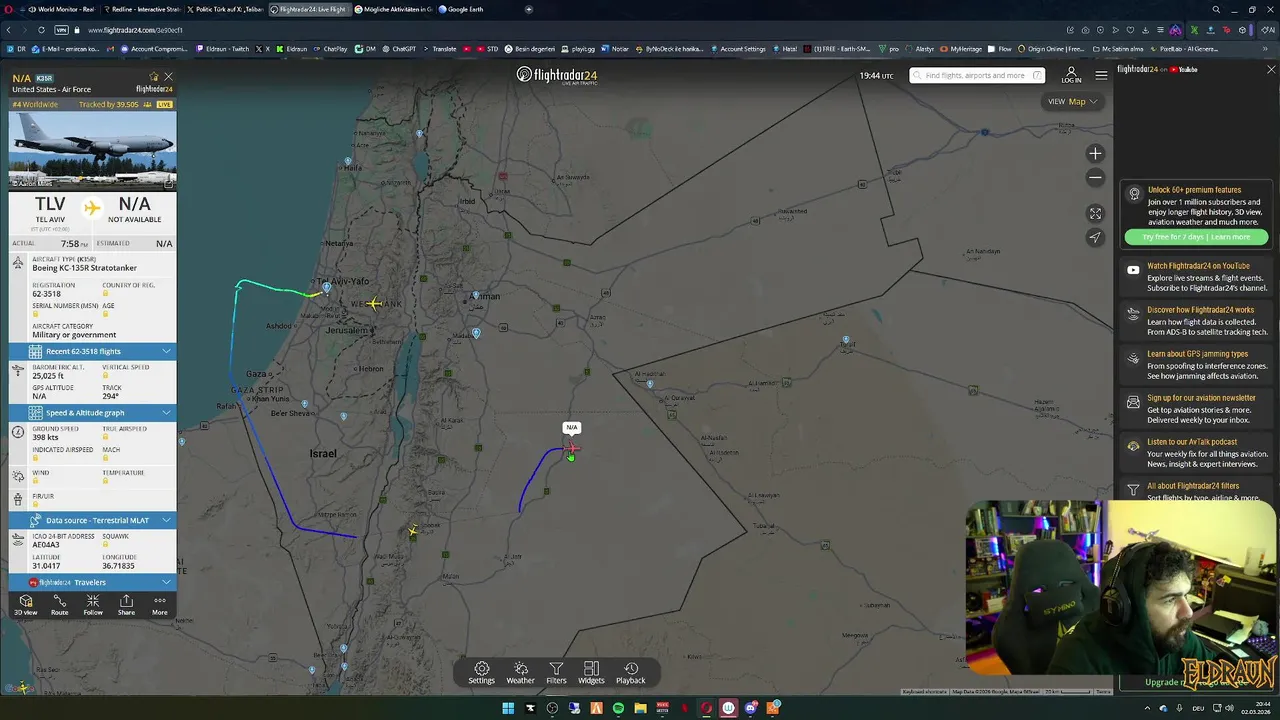Viewport: 1280px width, 720px height.
Task: Click the TLV Tel Aviv origin code
Action: (x=50, y=205)
